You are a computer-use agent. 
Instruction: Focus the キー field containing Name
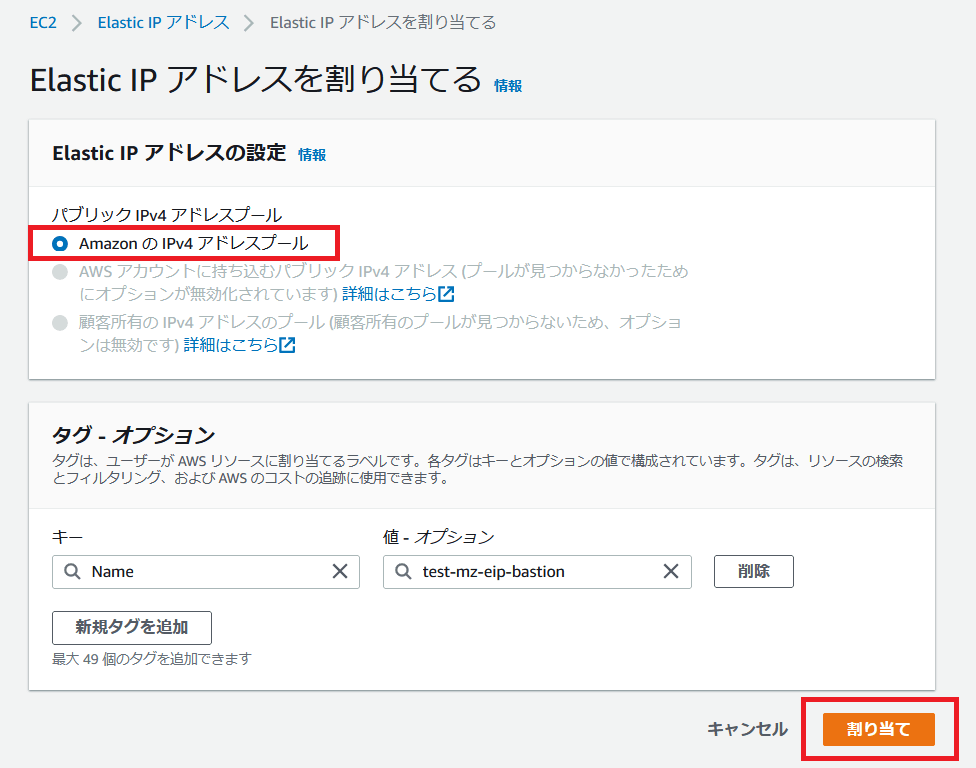(206, 572)
